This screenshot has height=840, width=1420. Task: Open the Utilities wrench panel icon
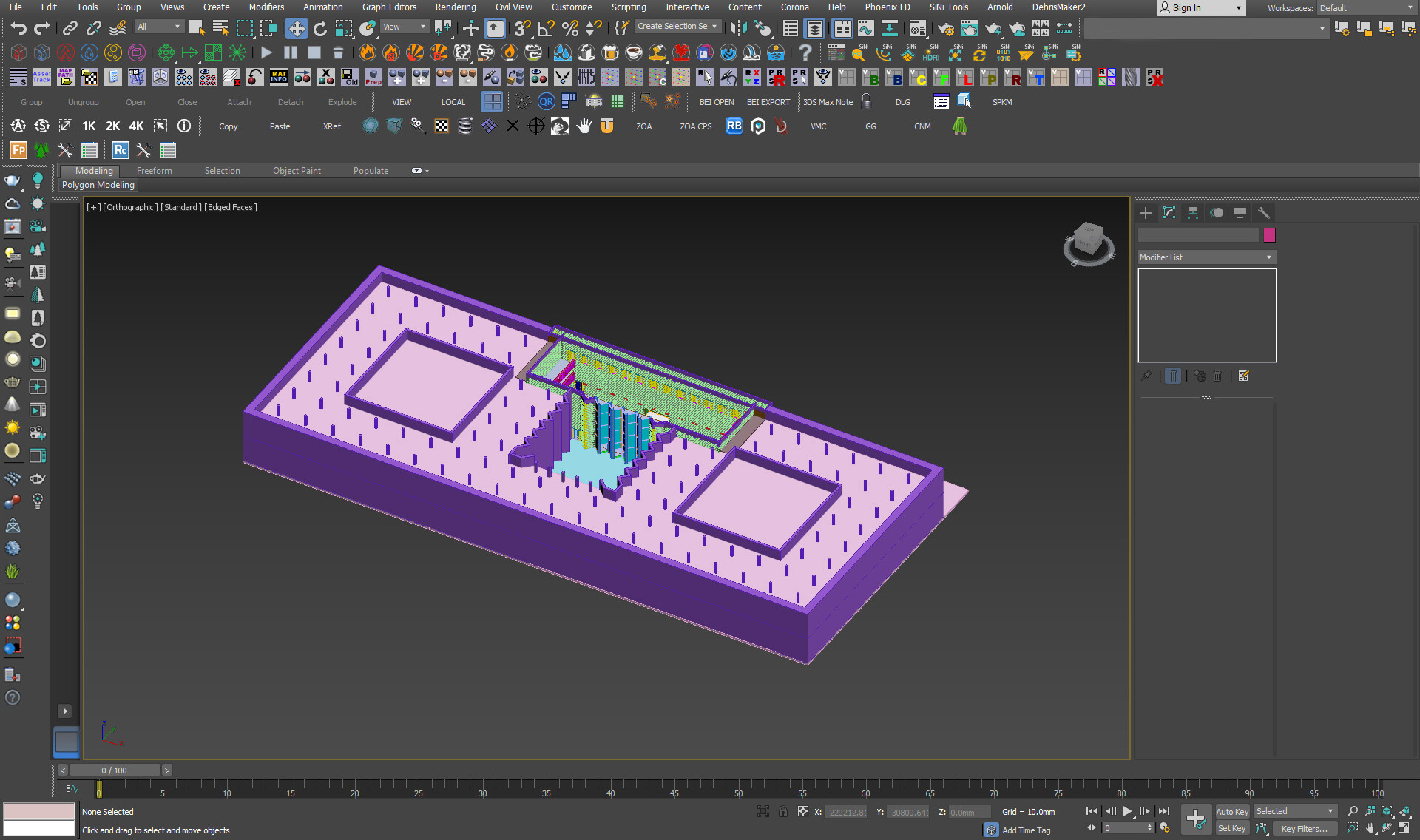(x=1263, y=213)
